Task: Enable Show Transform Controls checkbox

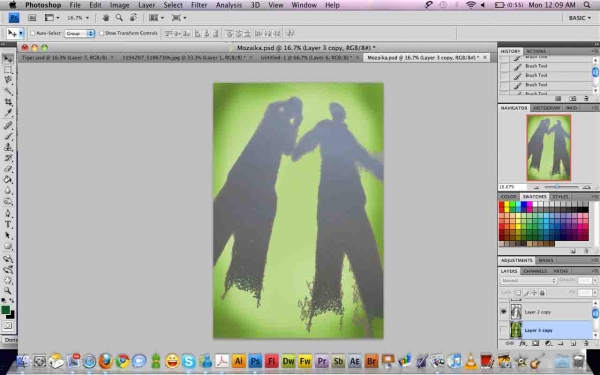Action: click(x=101, y=33)
